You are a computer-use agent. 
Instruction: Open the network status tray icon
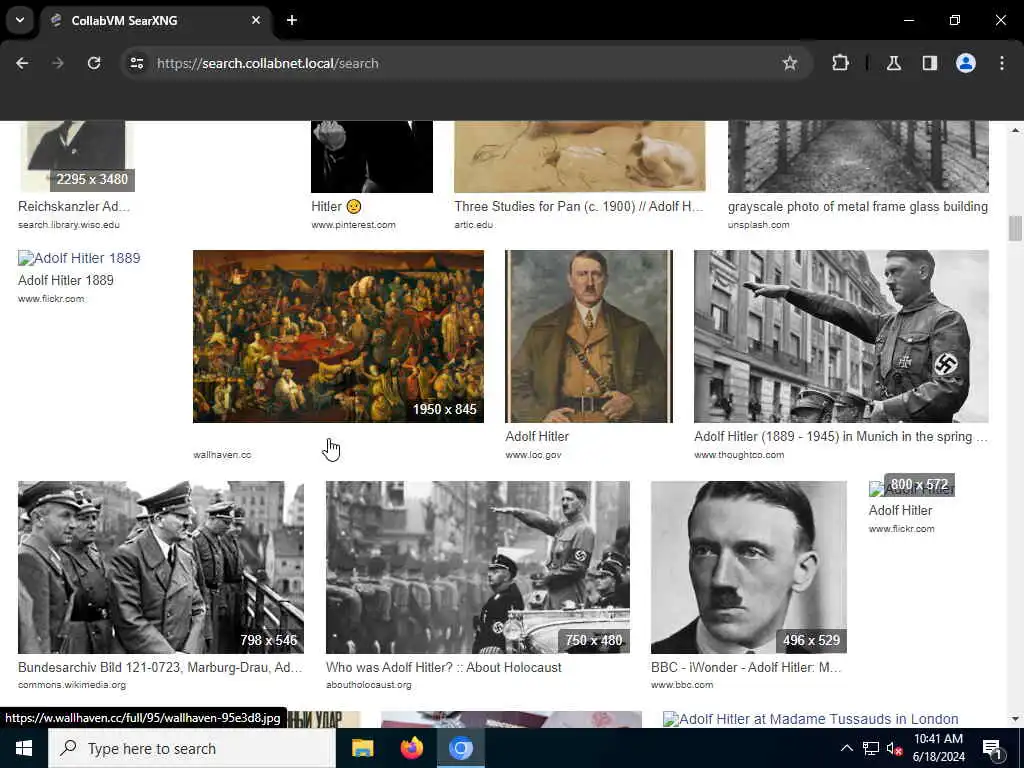pos(871,748)
